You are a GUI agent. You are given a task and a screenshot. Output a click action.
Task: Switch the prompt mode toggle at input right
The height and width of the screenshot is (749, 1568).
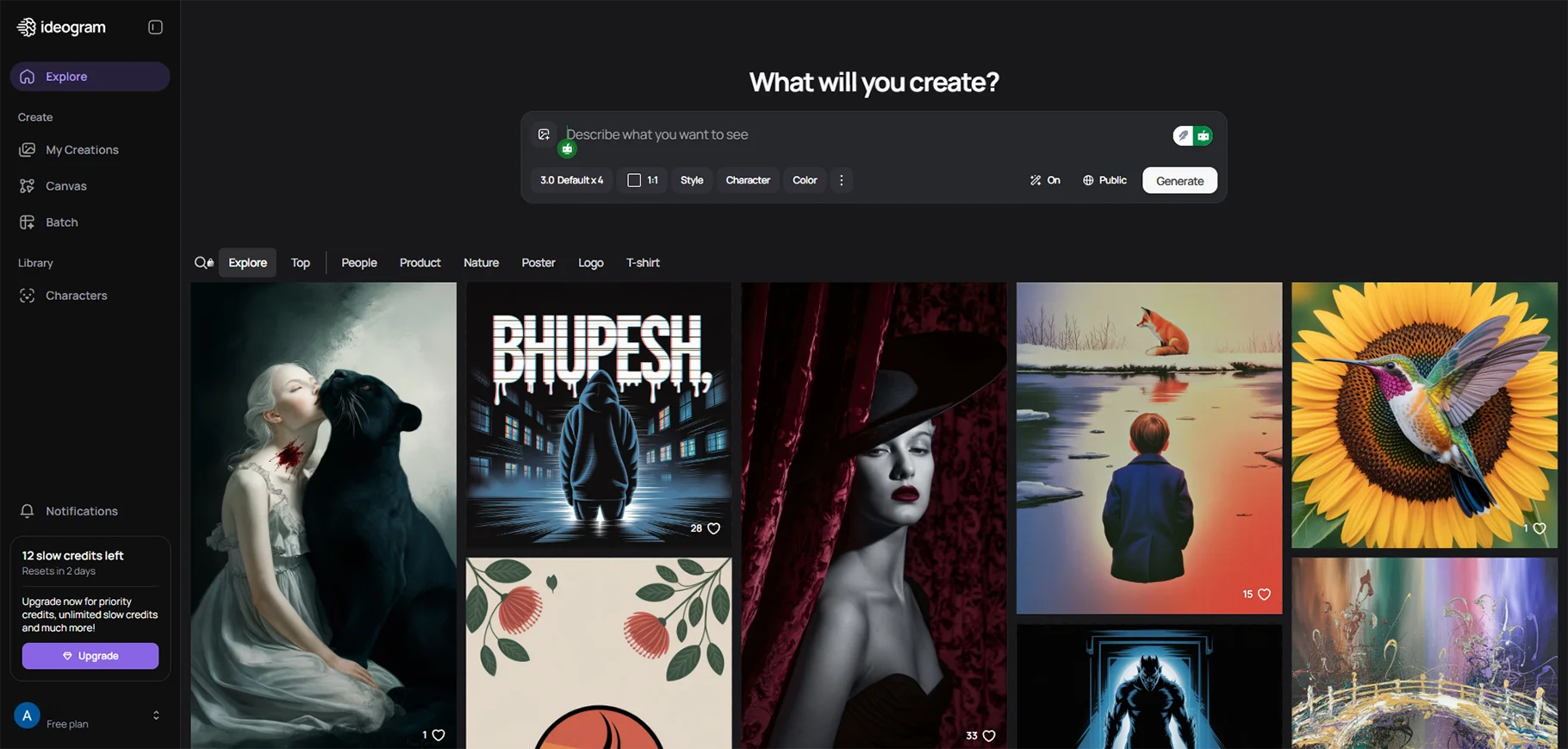pyautogui.click(x=1193, y=135)
